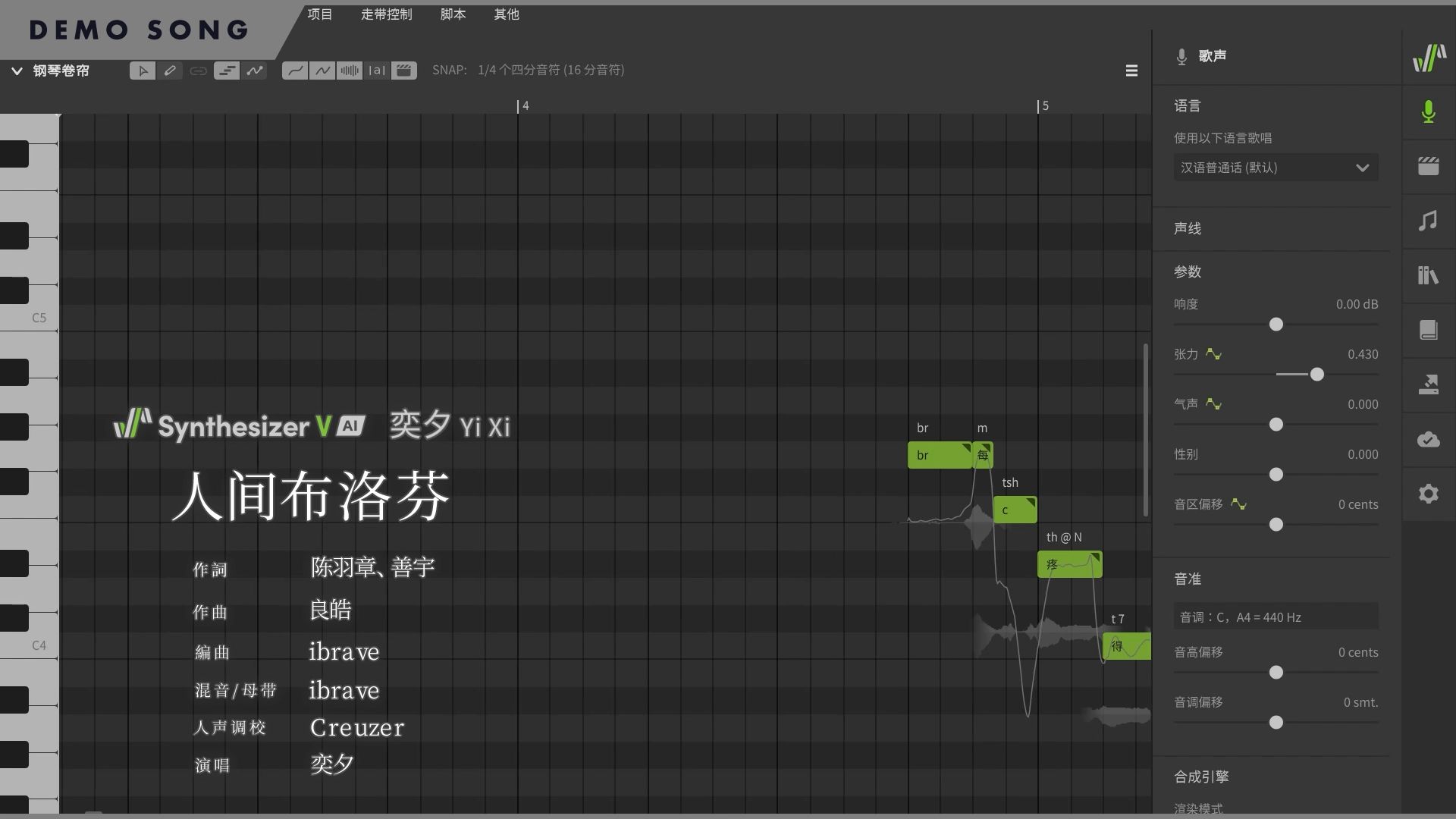Image resolution: width=1456 pixels, height=819 pixels.
Task: Click the microphone icon beside 歌声
Action: tap(1181, 56)
